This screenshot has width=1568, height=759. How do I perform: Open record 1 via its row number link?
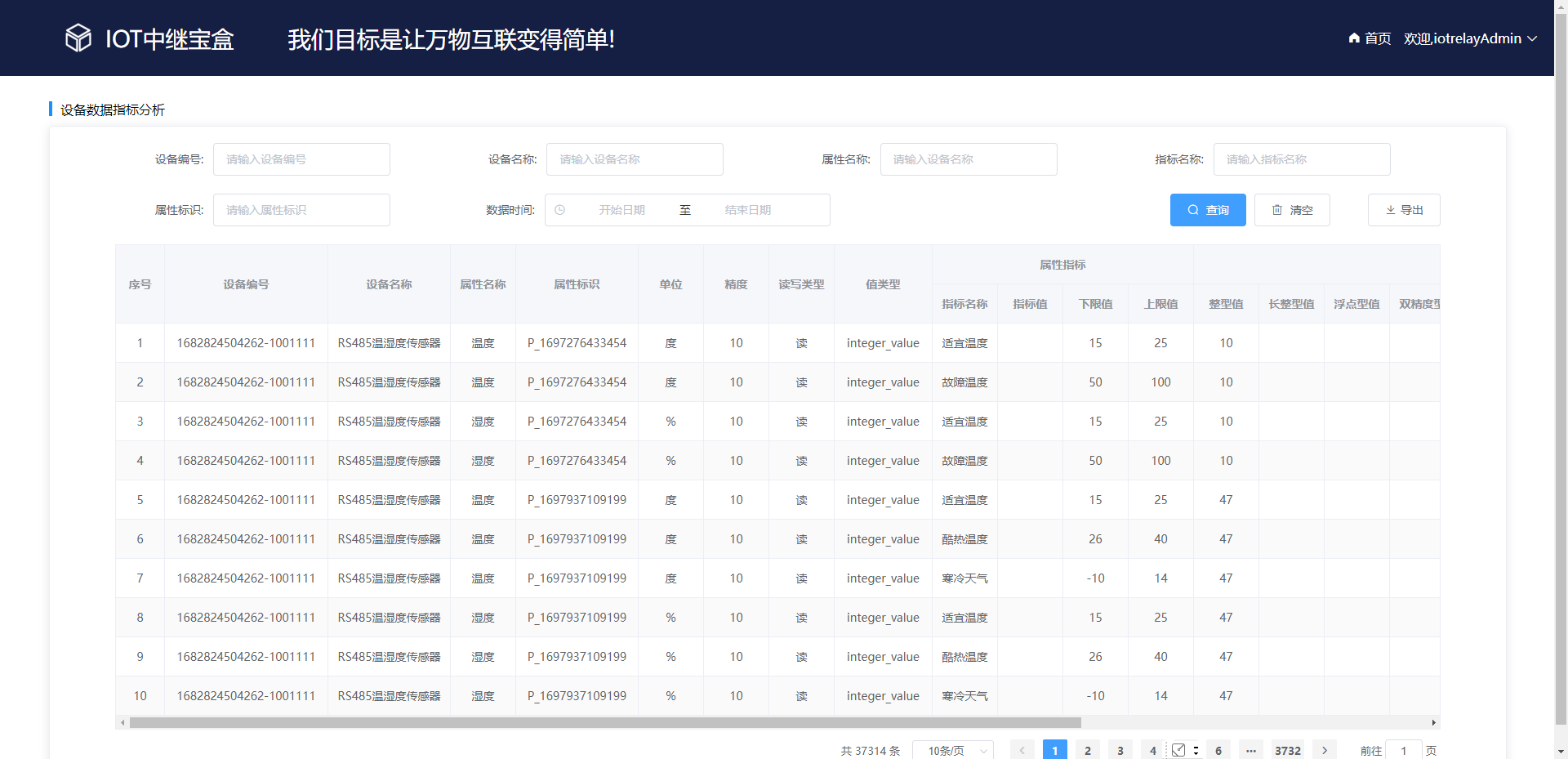[140, 343]
